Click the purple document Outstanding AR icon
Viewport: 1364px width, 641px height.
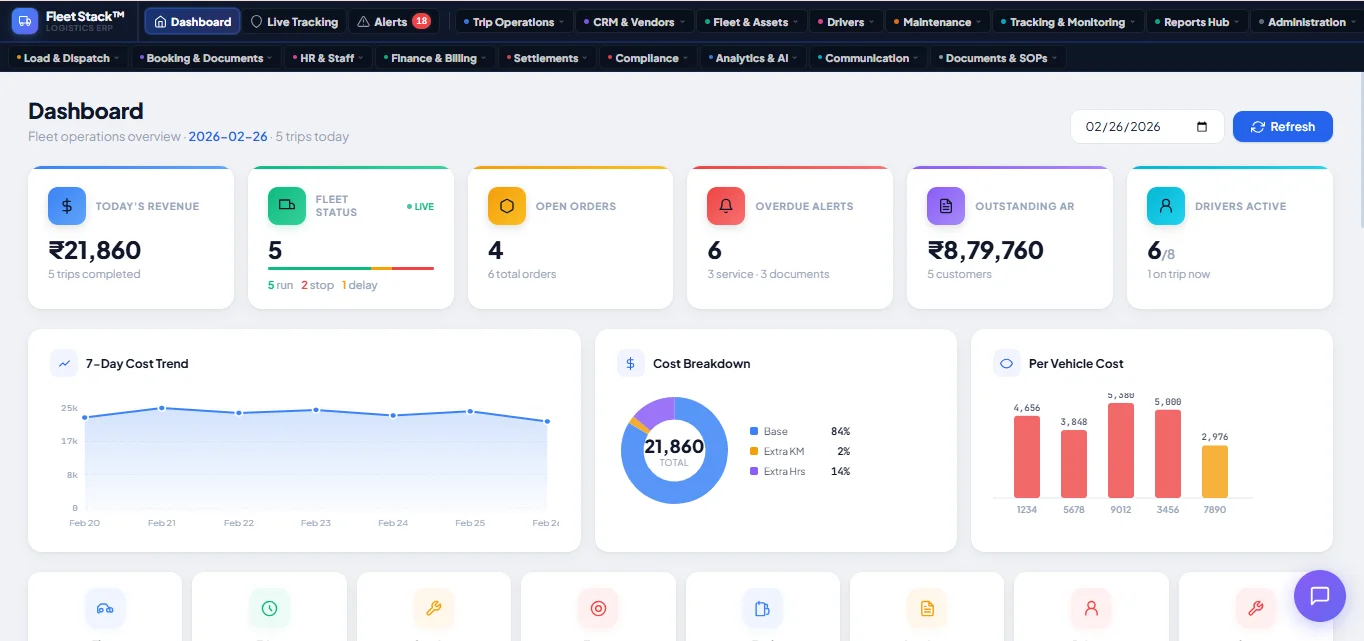click(x=946, y=206)
